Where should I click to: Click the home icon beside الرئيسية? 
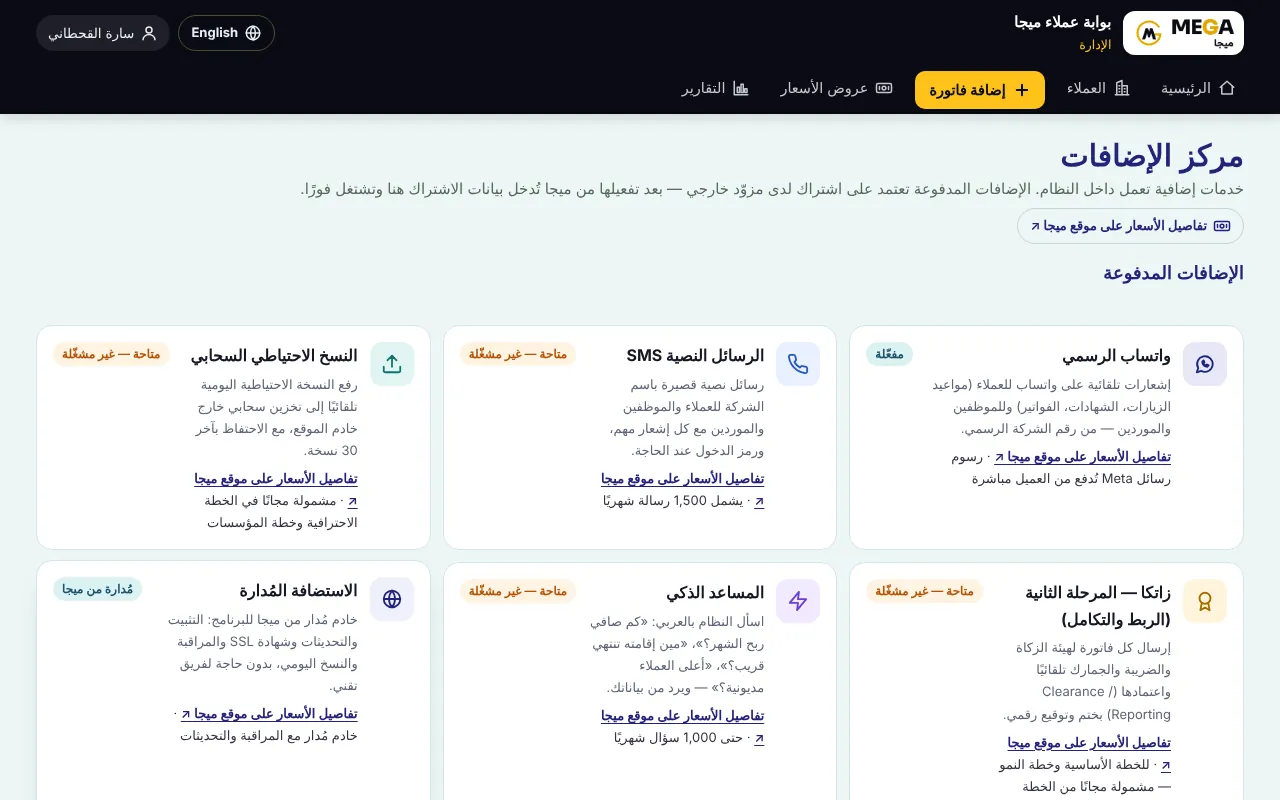point(1227,88)
